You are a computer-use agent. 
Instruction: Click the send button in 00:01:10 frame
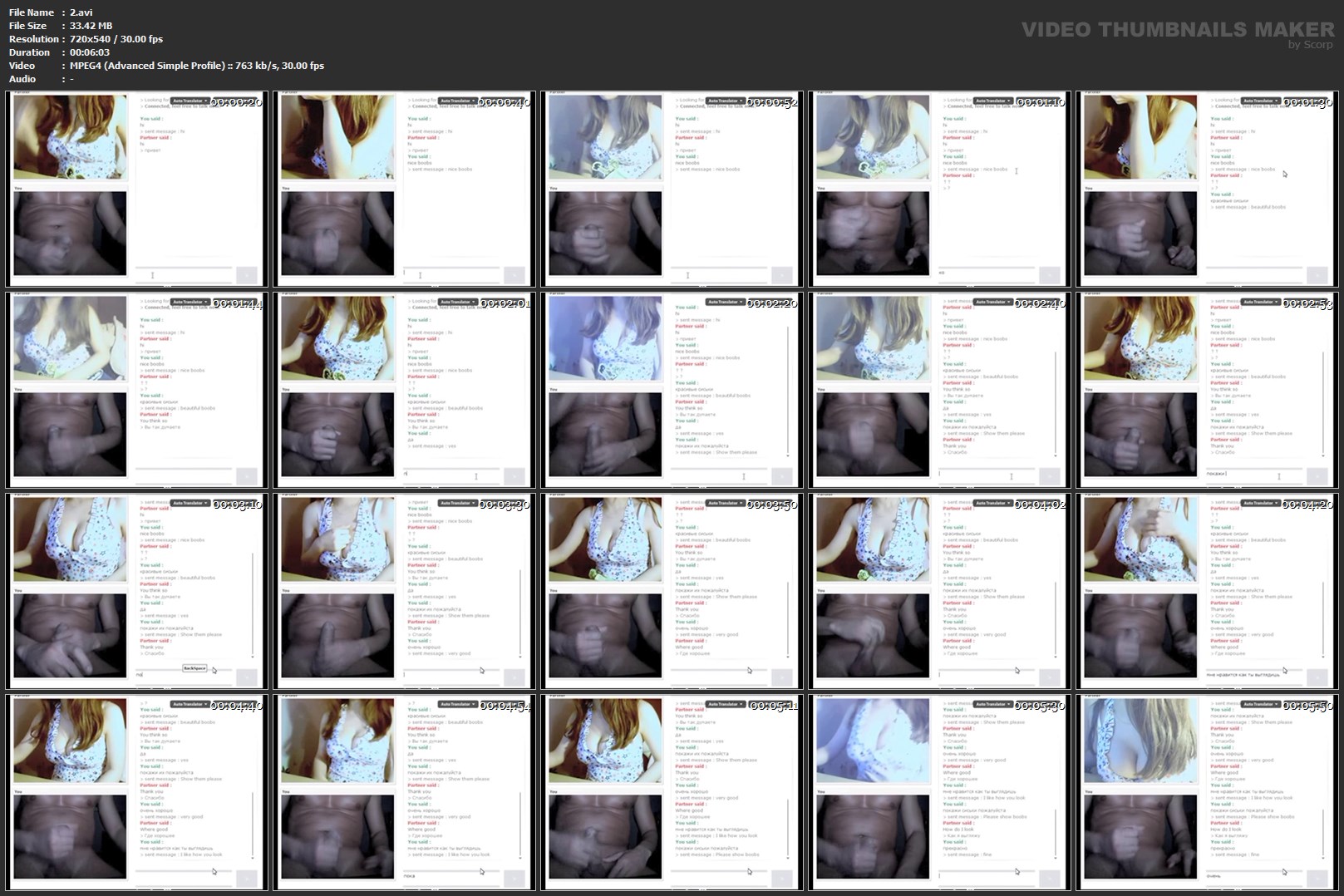pos(1049,274)
